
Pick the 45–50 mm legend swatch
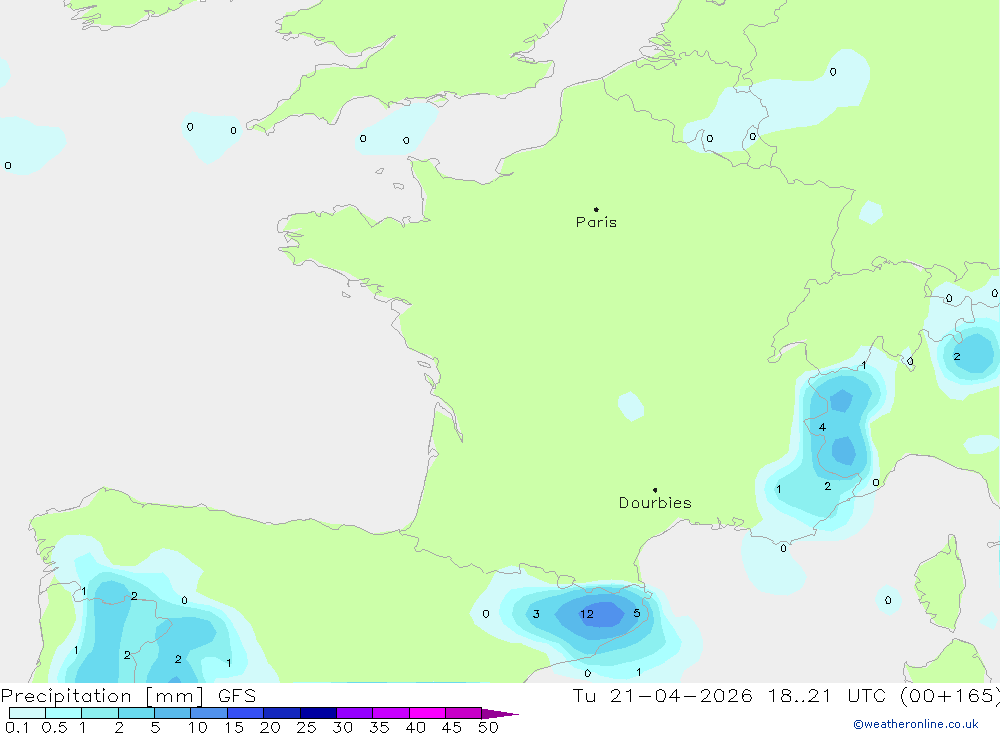(x=463, y=713)
